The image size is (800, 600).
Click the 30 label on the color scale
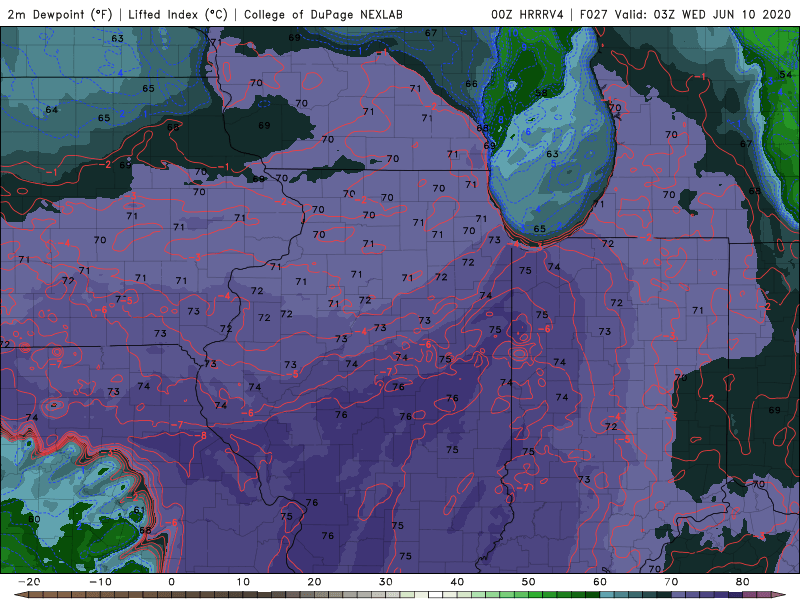pos(386,582)
